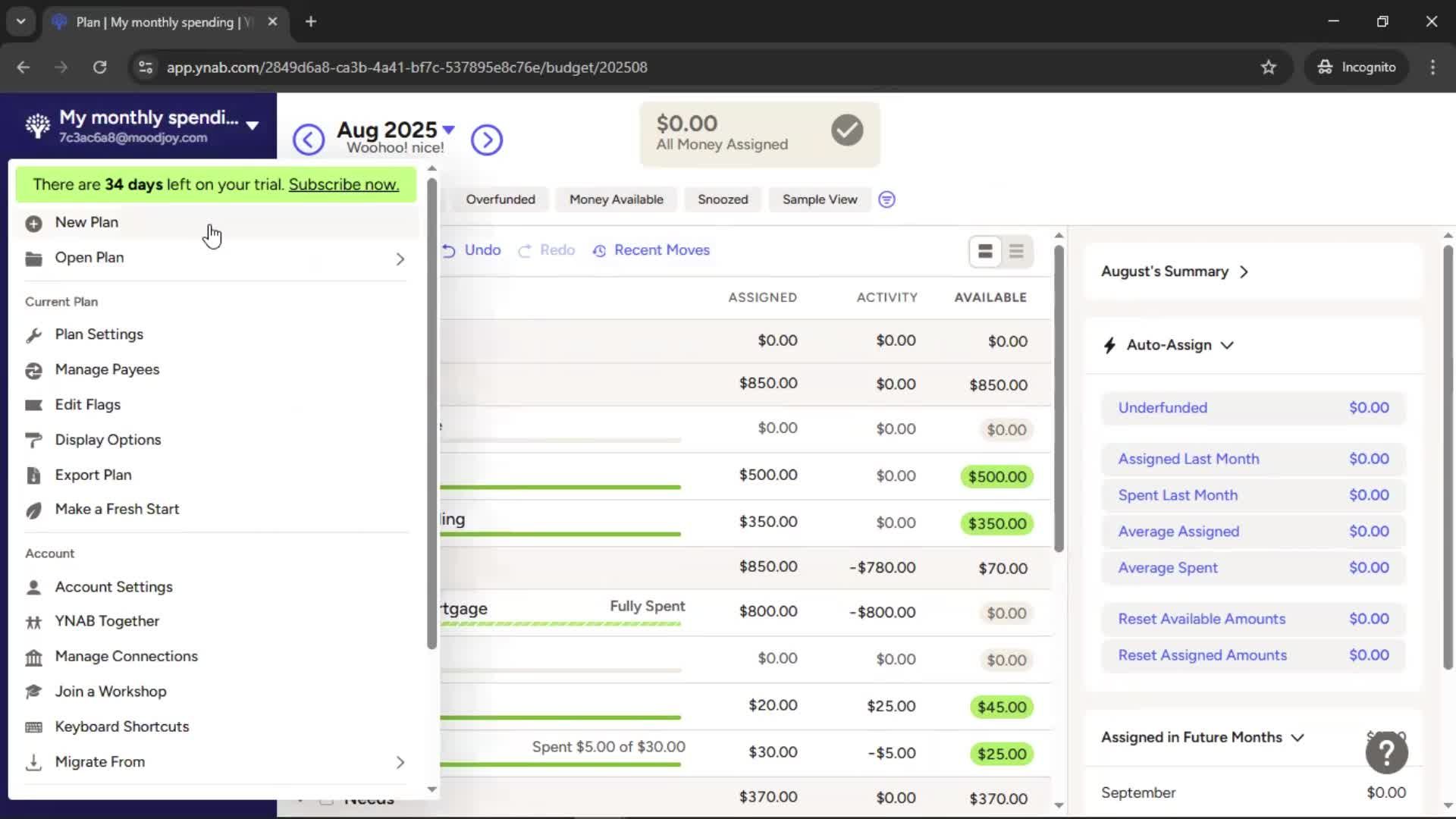Viewport: 1456px width, 819px height.
Task: Select the Overfunded filter tab
Action: point(500,199)
